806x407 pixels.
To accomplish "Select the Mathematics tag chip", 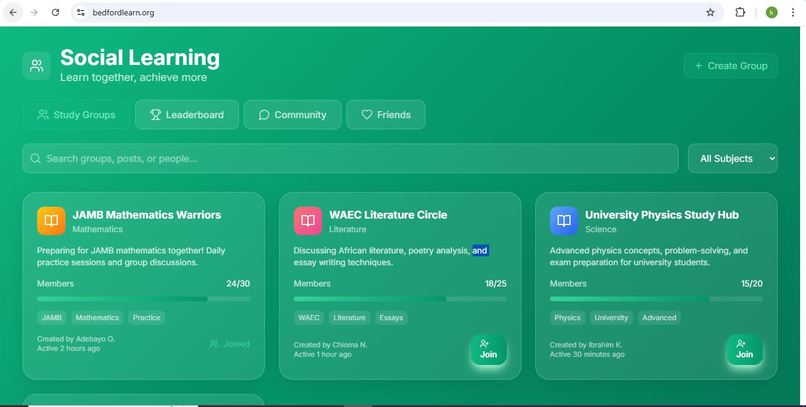I will pyautogui.click(x=97, y=318).
